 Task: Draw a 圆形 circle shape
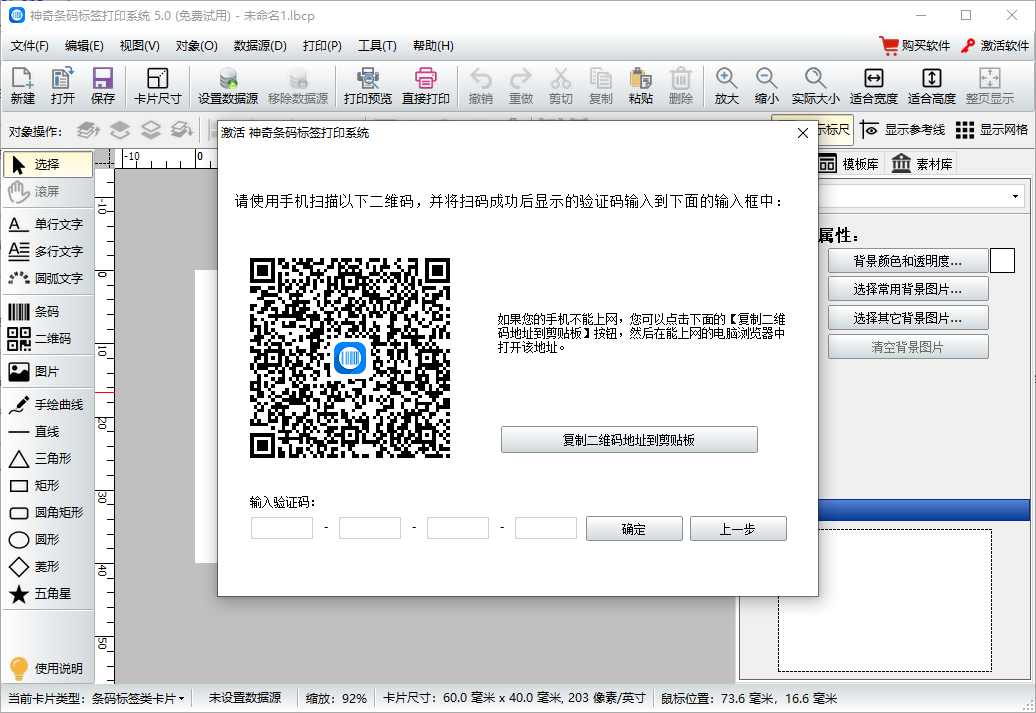(x=48, y=541)
